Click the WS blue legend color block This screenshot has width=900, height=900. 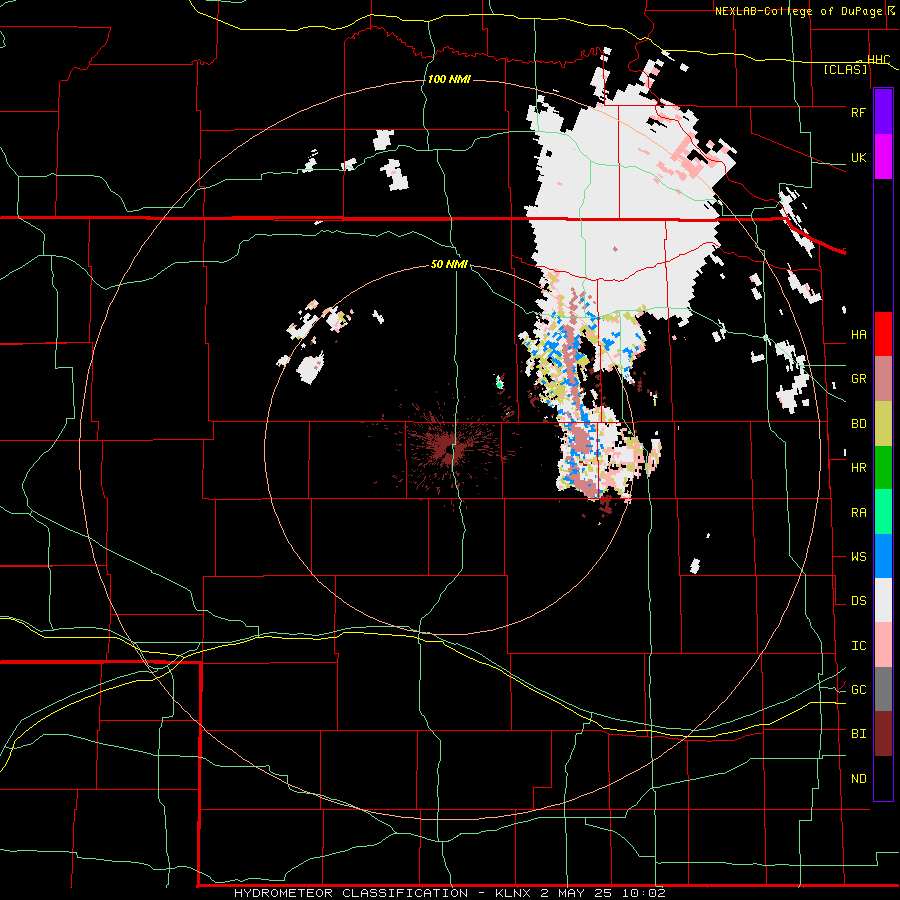click(883, 556)
